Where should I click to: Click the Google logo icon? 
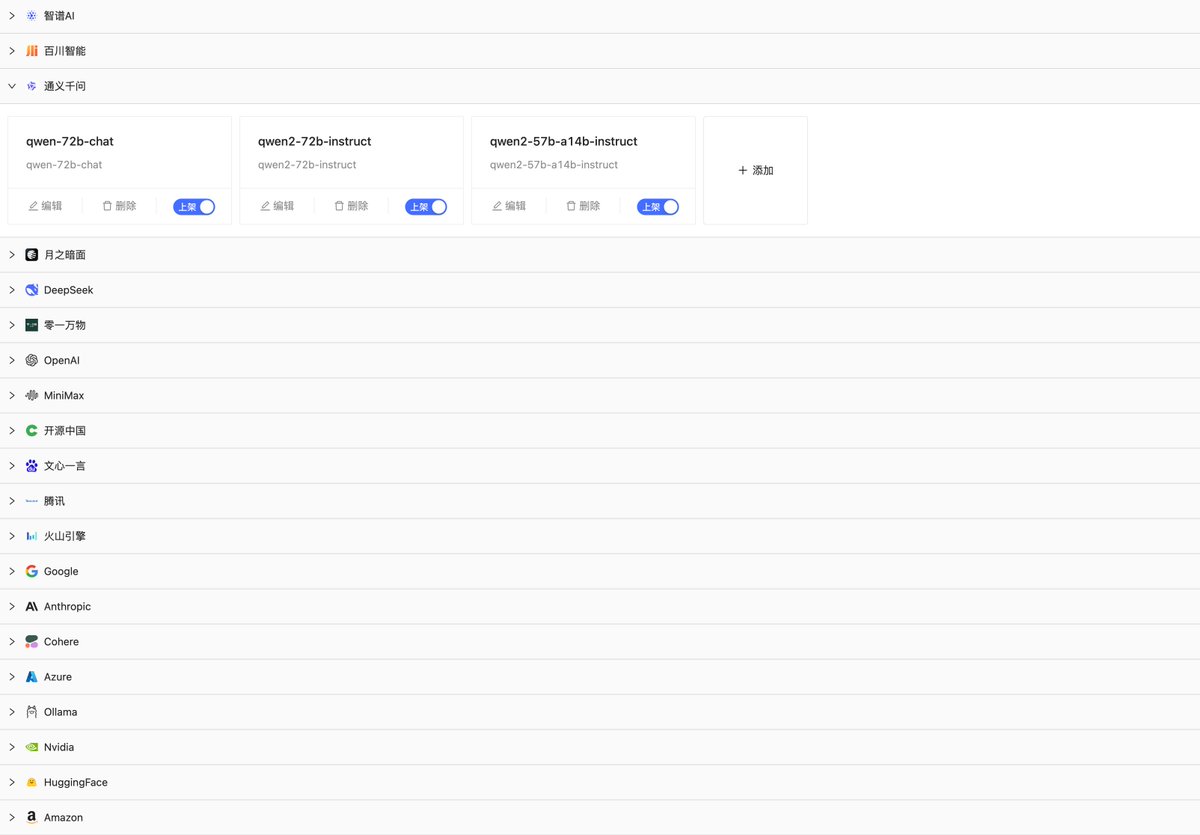tap(32, 572)
